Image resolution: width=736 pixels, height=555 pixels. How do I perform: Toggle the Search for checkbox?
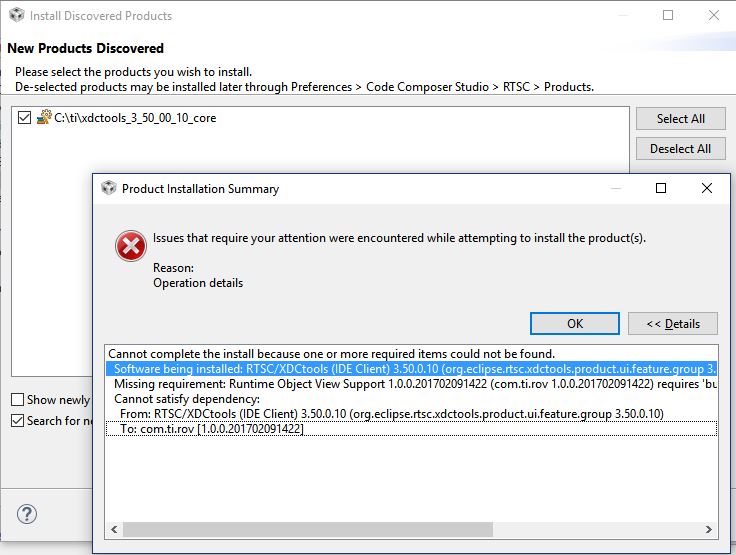pyautogui.click(x=17, y=420)
